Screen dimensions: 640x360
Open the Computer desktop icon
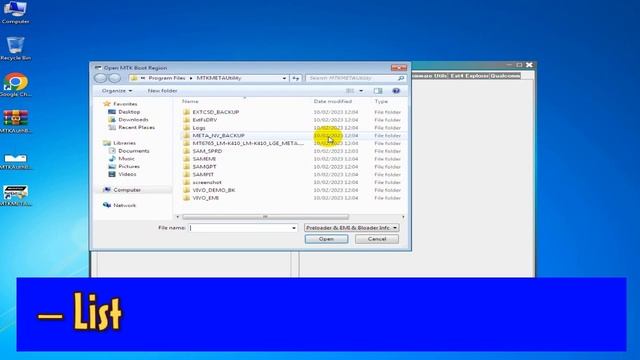click(16, 12)
